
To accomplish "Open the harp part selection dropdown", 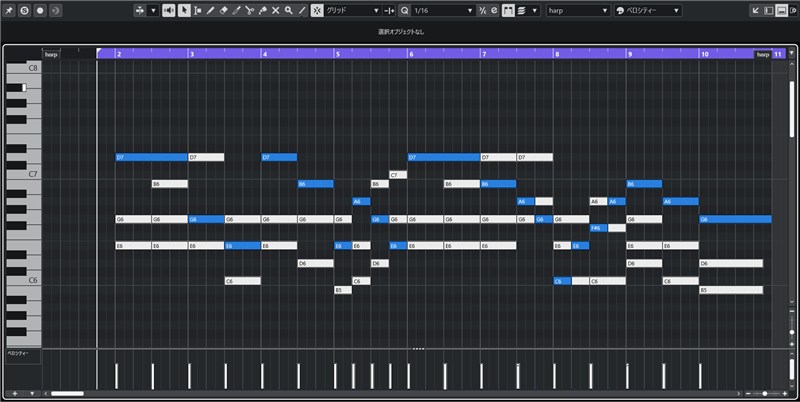I will pyautogui.click(x=578, y=10).
